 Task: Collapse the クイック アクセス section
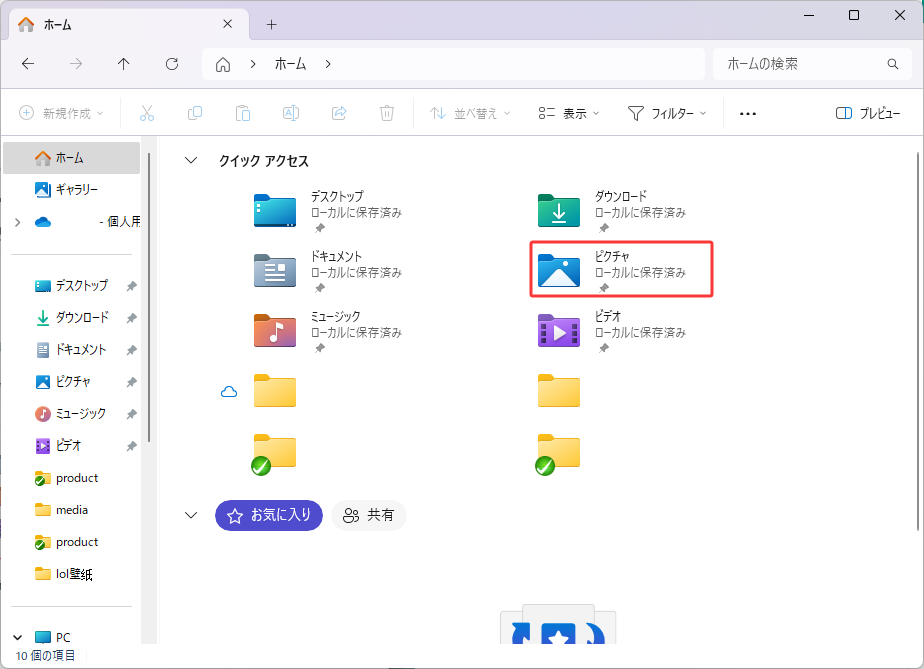pos(191,160)
